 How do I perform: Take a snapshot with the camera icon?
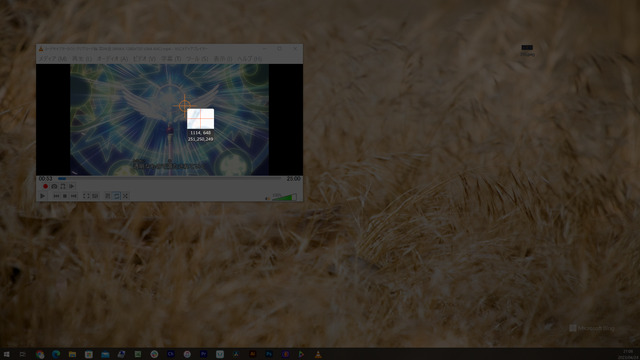pos(54,187)
